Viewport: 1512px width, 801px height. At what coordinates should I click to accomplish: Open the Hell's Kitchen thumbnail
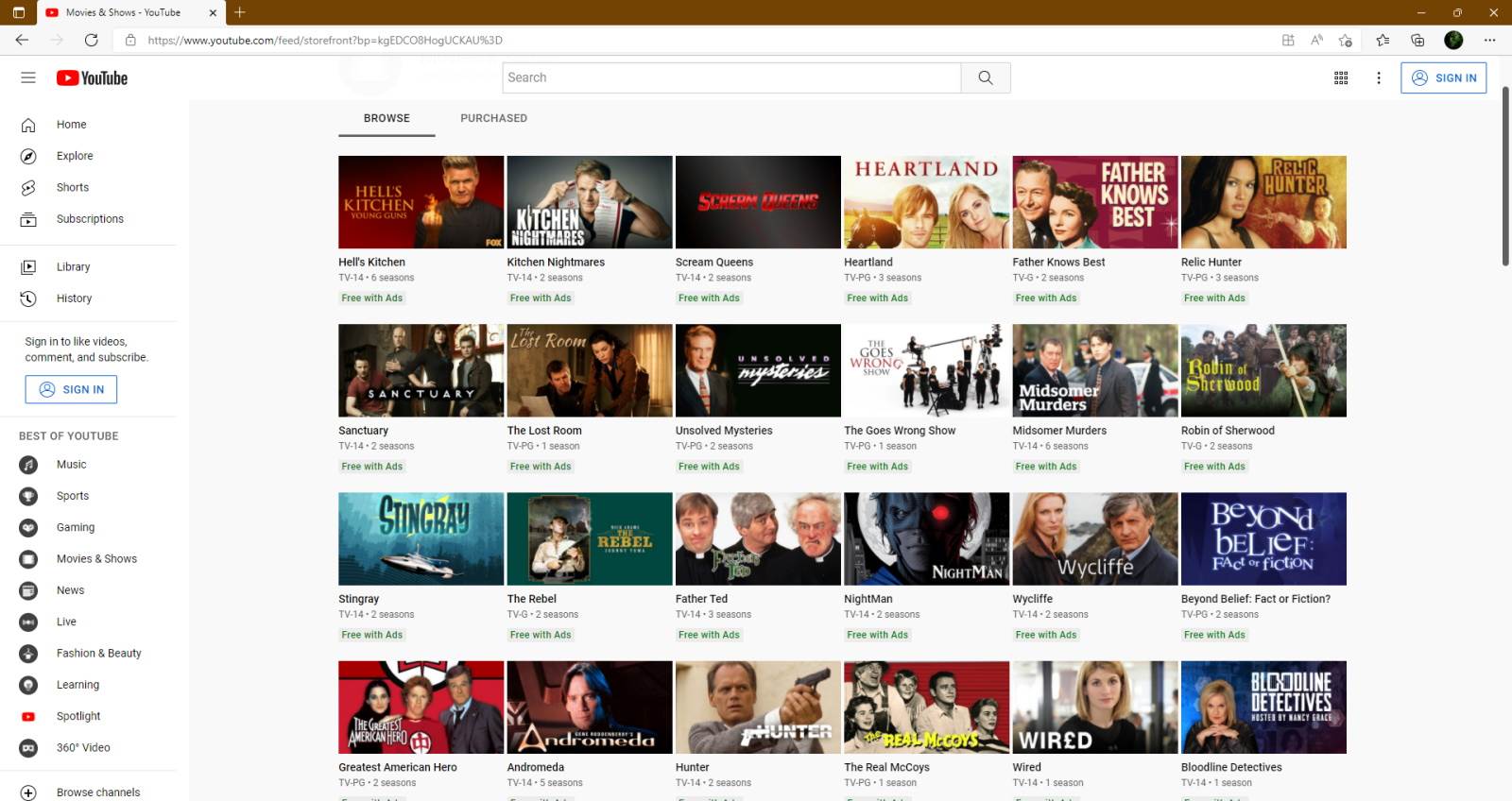coord(421,202)
